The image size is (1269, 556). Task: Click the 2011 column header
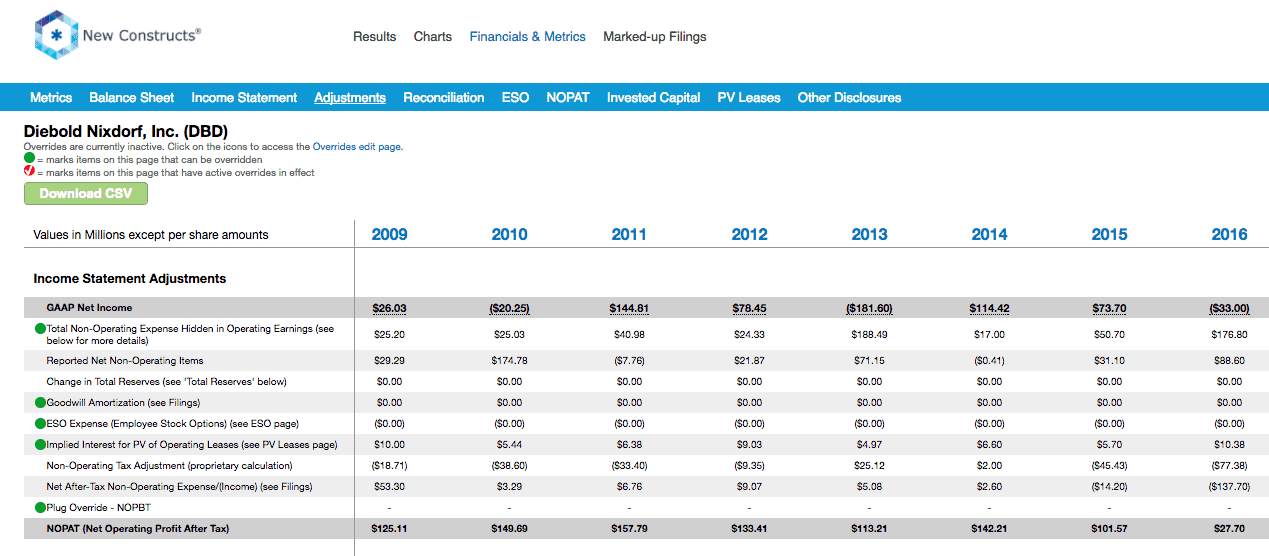(x=630, y=235)
